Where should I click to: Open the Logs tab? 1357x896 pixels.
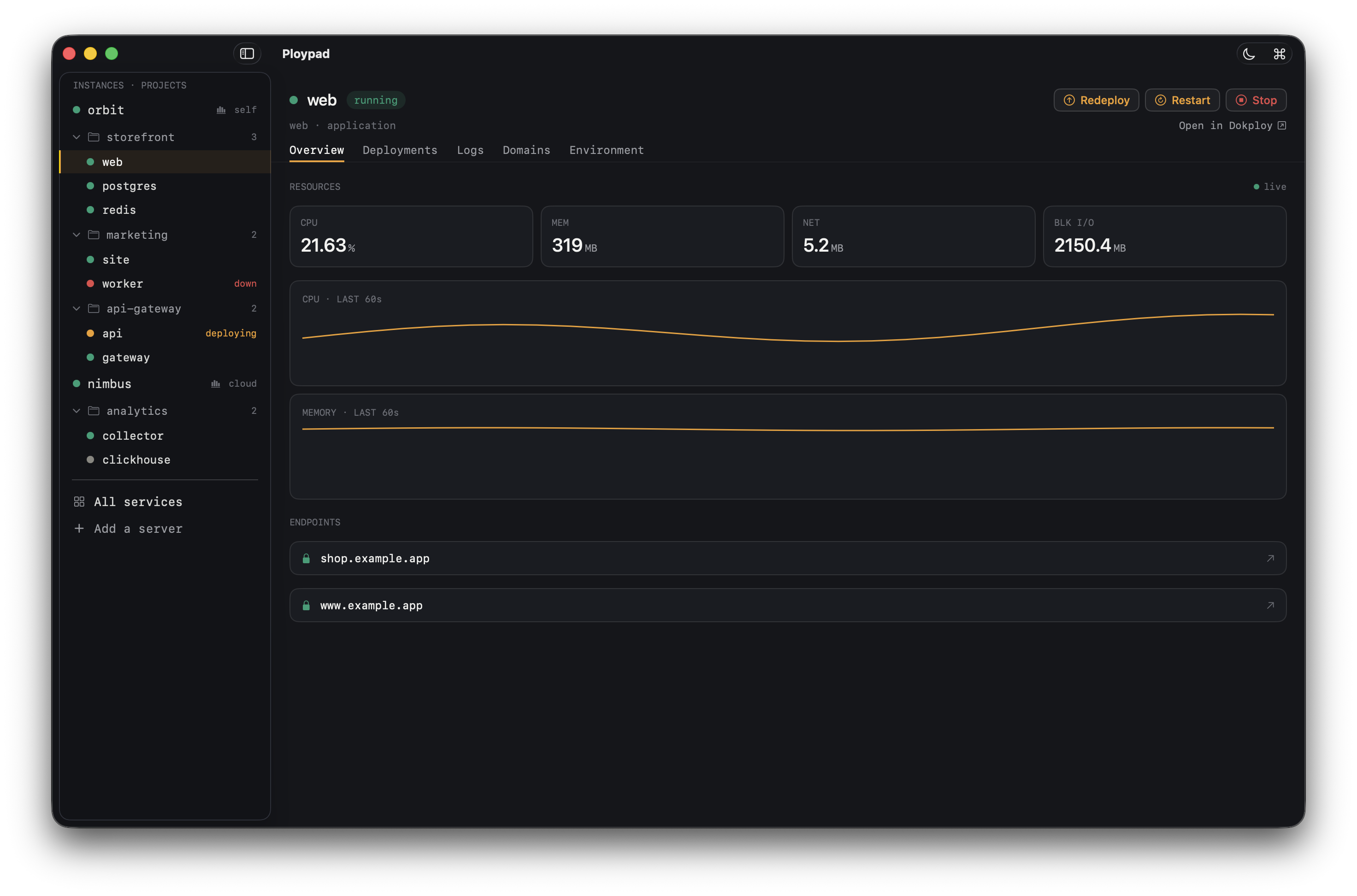click(470, 150)
